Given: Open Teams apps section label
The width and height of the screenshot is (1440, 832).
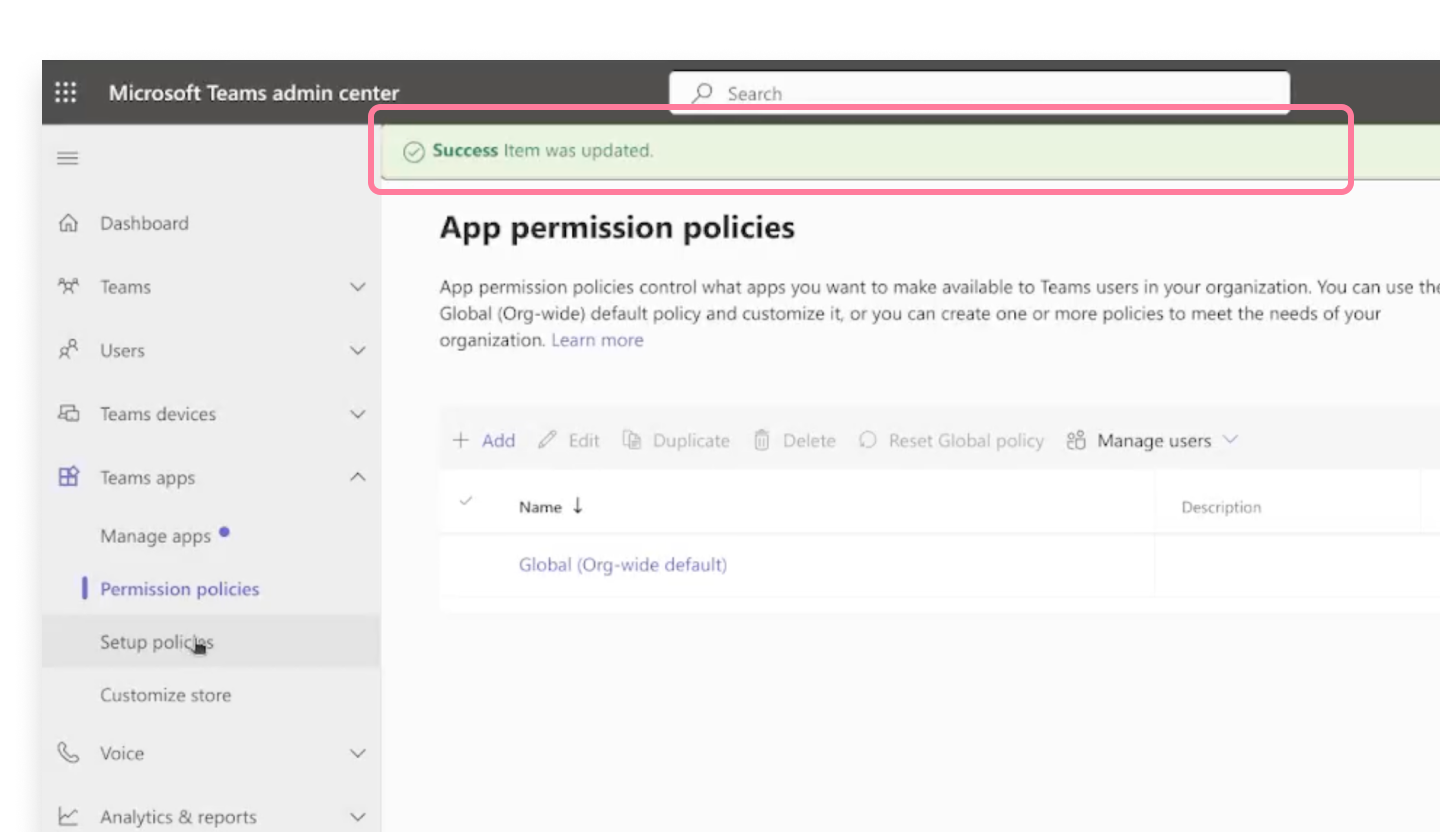Looking at the screenshot, I should pos(147,478).
